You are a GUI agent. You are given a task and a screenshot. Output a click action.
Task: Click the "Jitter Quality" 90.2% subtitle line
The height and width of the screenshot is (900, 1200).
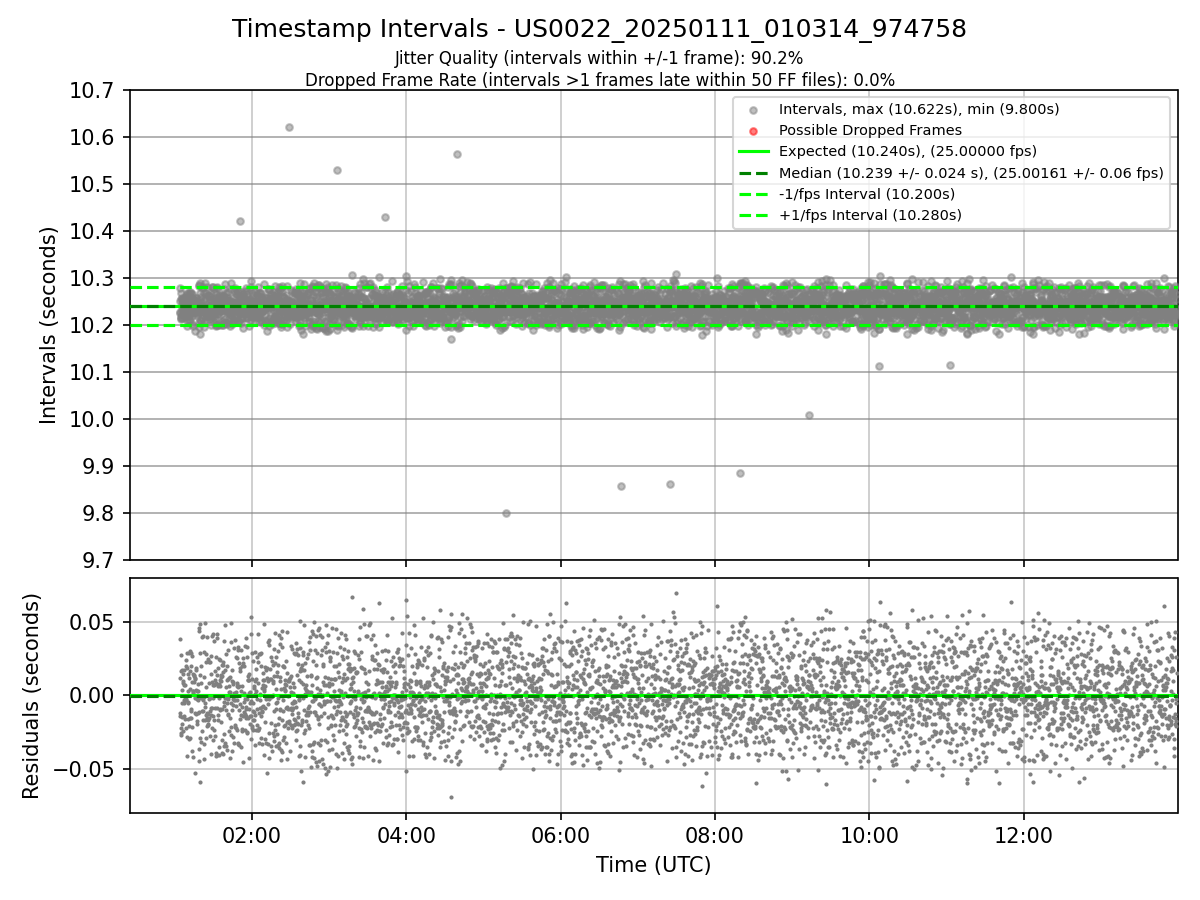pyautogui.click(x=599, y=58)
